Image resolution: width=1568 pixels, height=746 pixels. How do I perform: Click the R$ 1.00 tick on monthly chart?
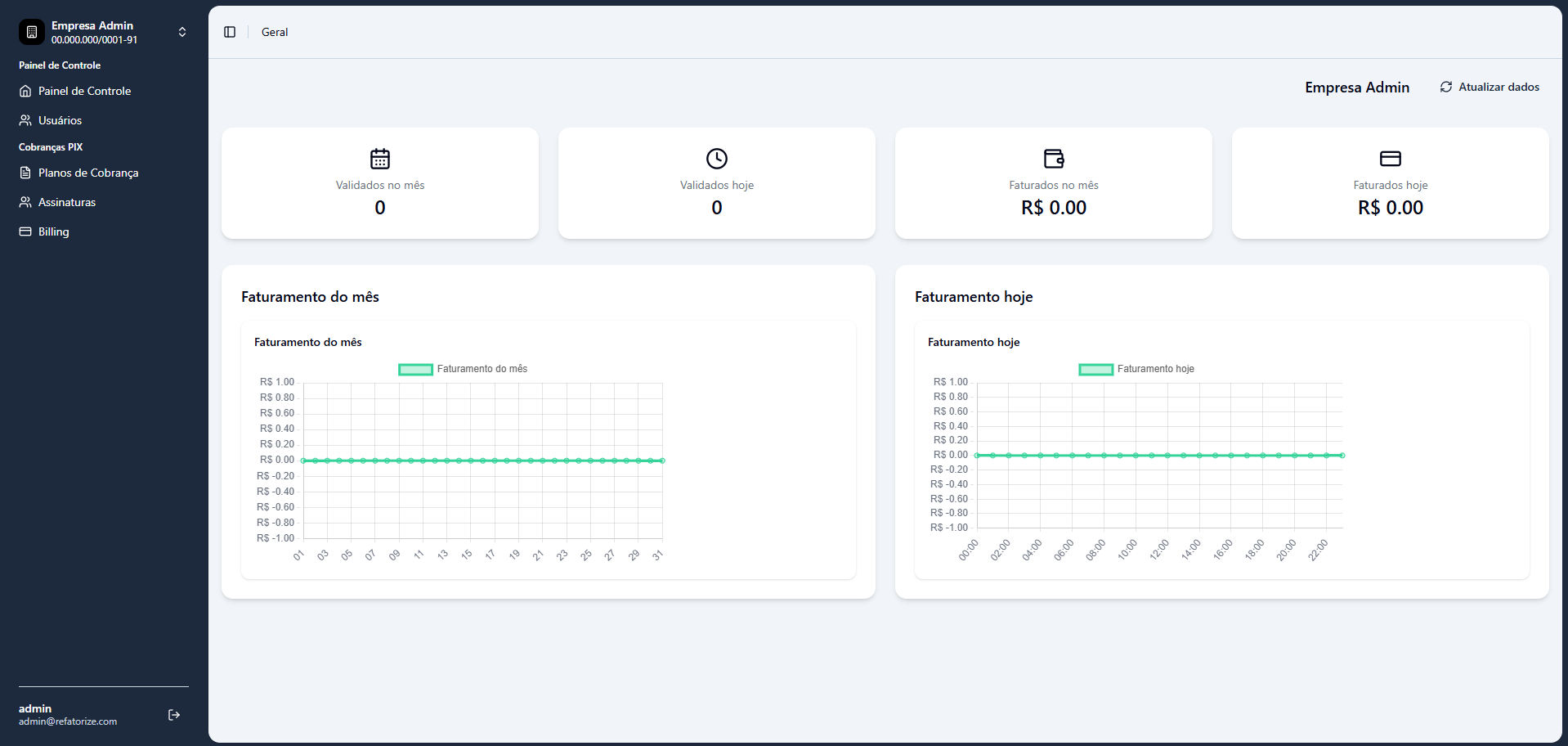[277, 382]
